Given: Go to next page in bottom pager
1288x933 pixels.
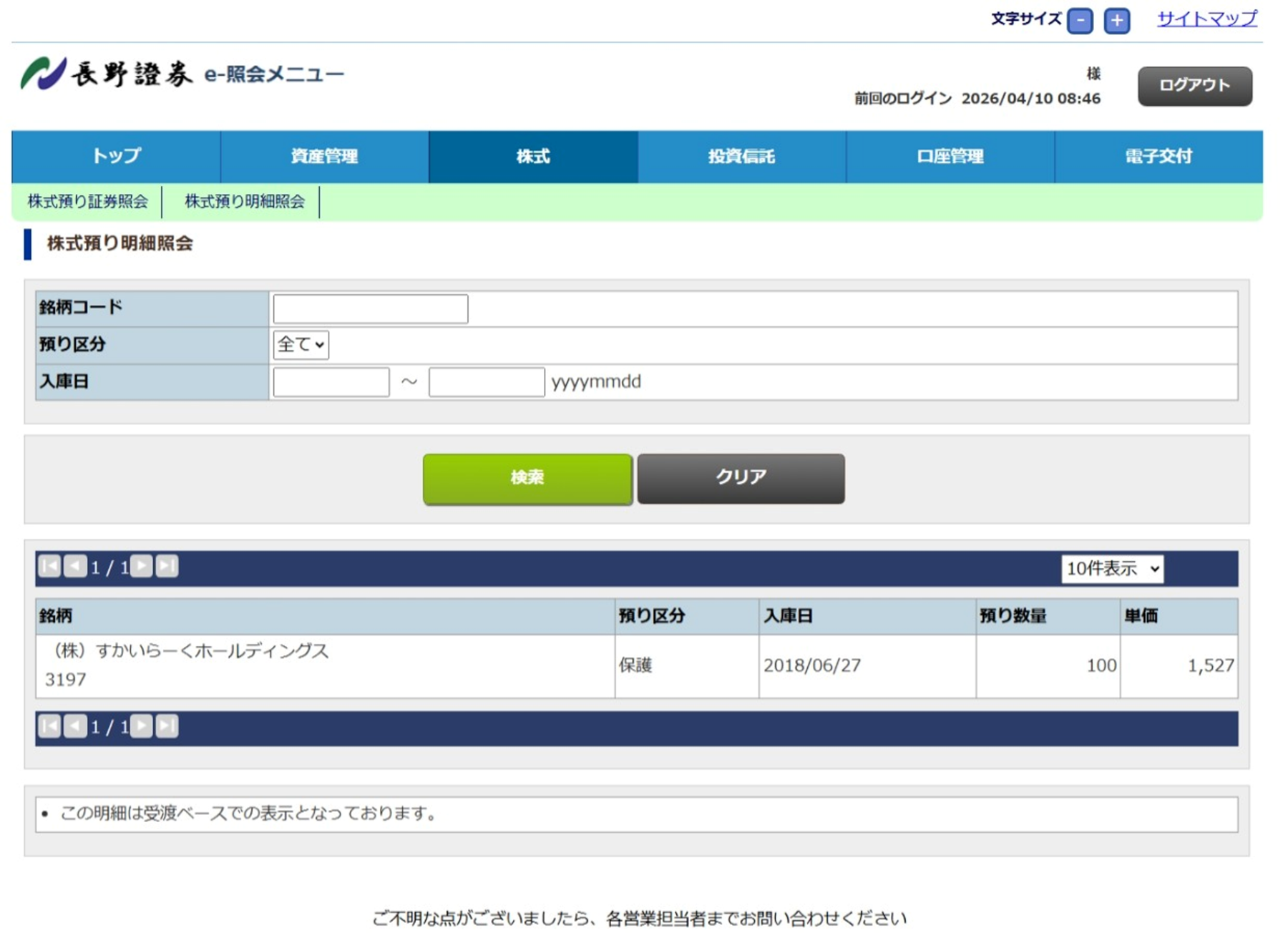Looking at the screenshot, I should pyautogui.click(x=142, y=726).
